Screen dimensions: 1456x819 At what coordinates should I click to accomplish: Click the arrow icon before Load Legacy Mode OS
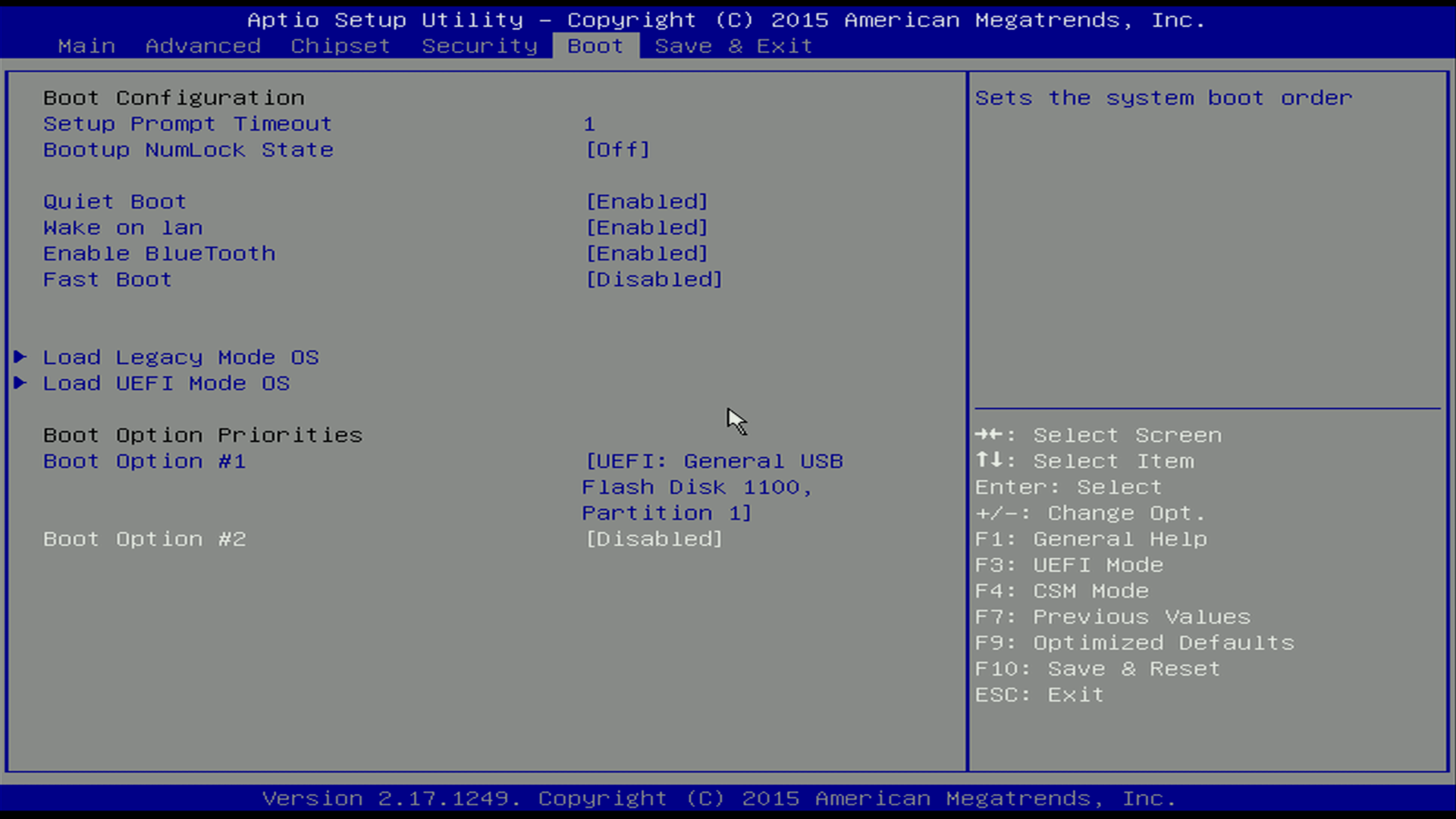pyautogui.click(x=20, y=356)
